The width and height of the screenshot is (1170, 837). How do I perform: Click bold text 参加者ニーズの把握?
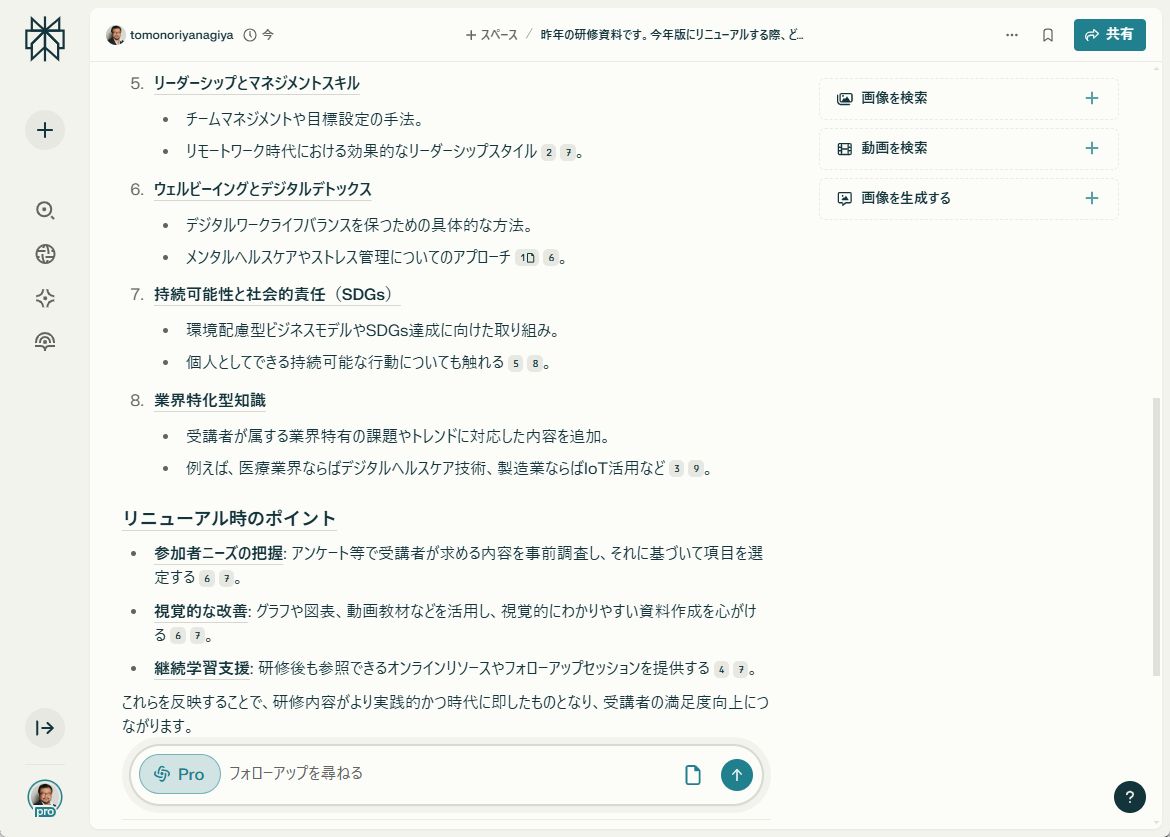pyautogui.click(x=219, y=554)
